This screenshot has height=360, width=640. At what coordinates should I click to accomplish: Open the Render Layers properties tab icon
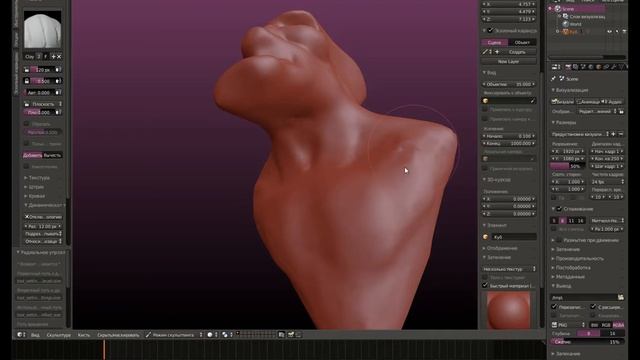(x=576, y=67)
